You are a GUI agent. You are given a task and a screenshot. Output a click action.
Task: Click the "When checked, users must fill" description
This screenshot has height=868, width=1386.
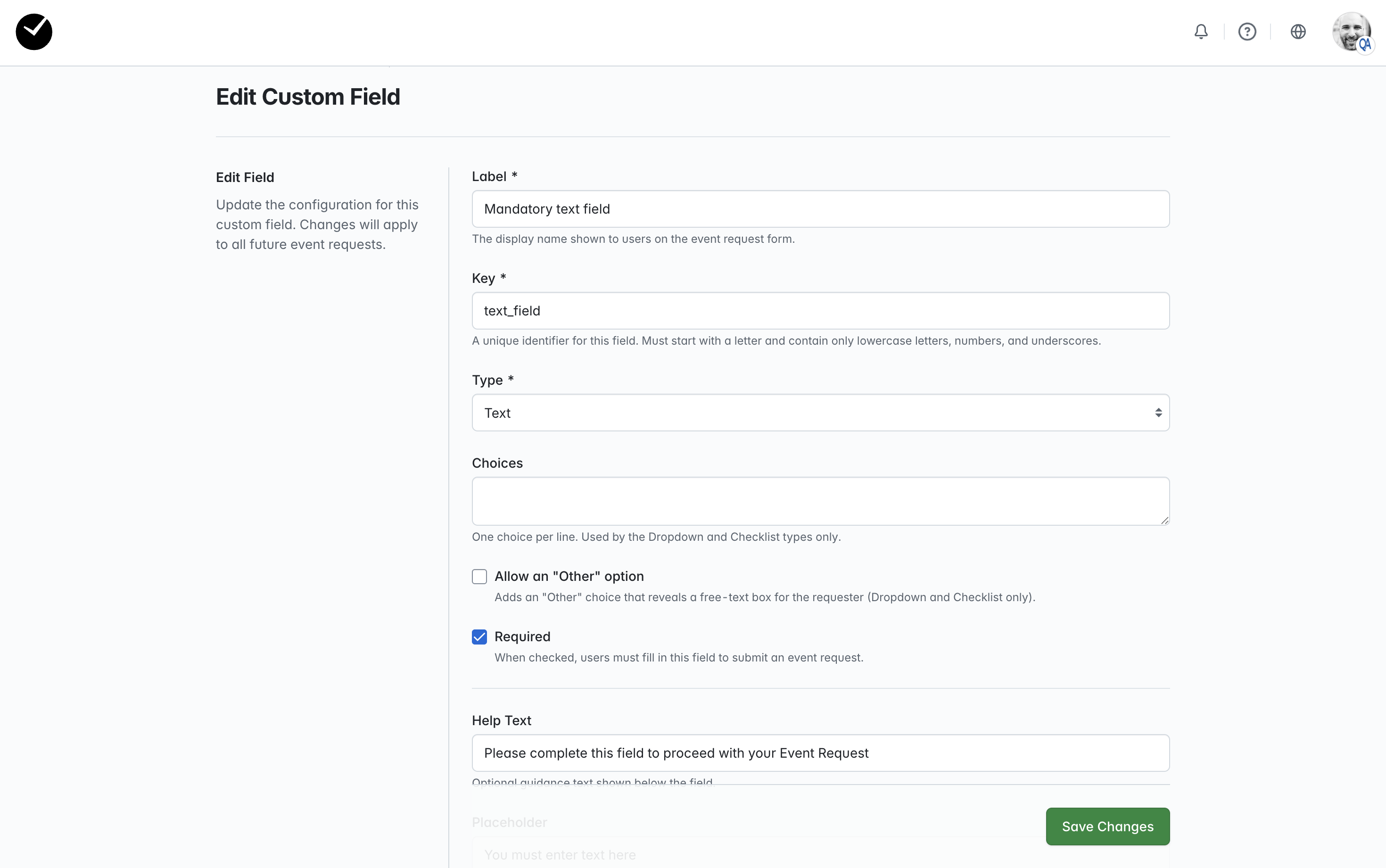click(678, 657)
